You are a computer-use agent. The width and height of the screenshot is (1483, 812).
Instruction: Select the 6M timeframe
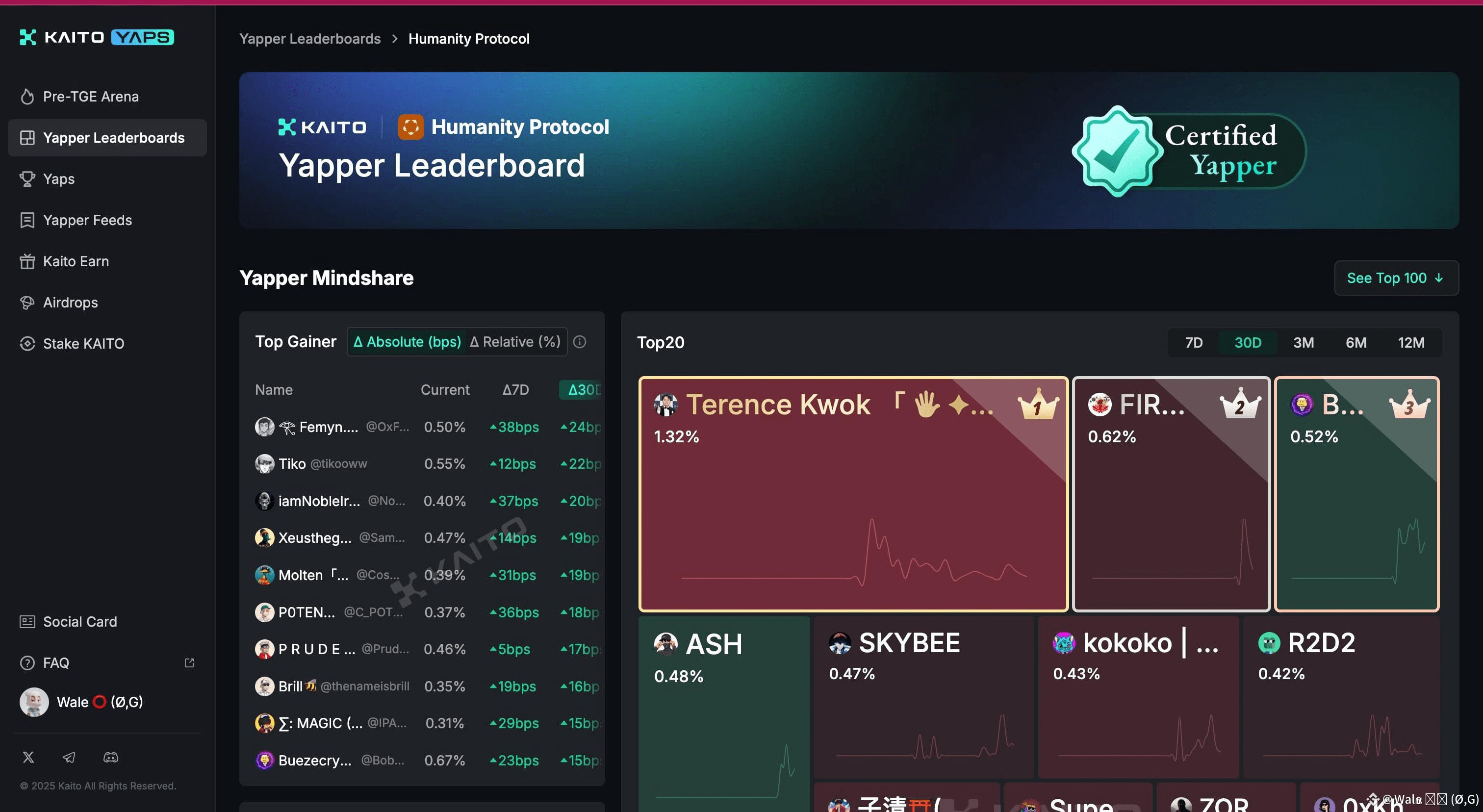tap(1356, 343)
